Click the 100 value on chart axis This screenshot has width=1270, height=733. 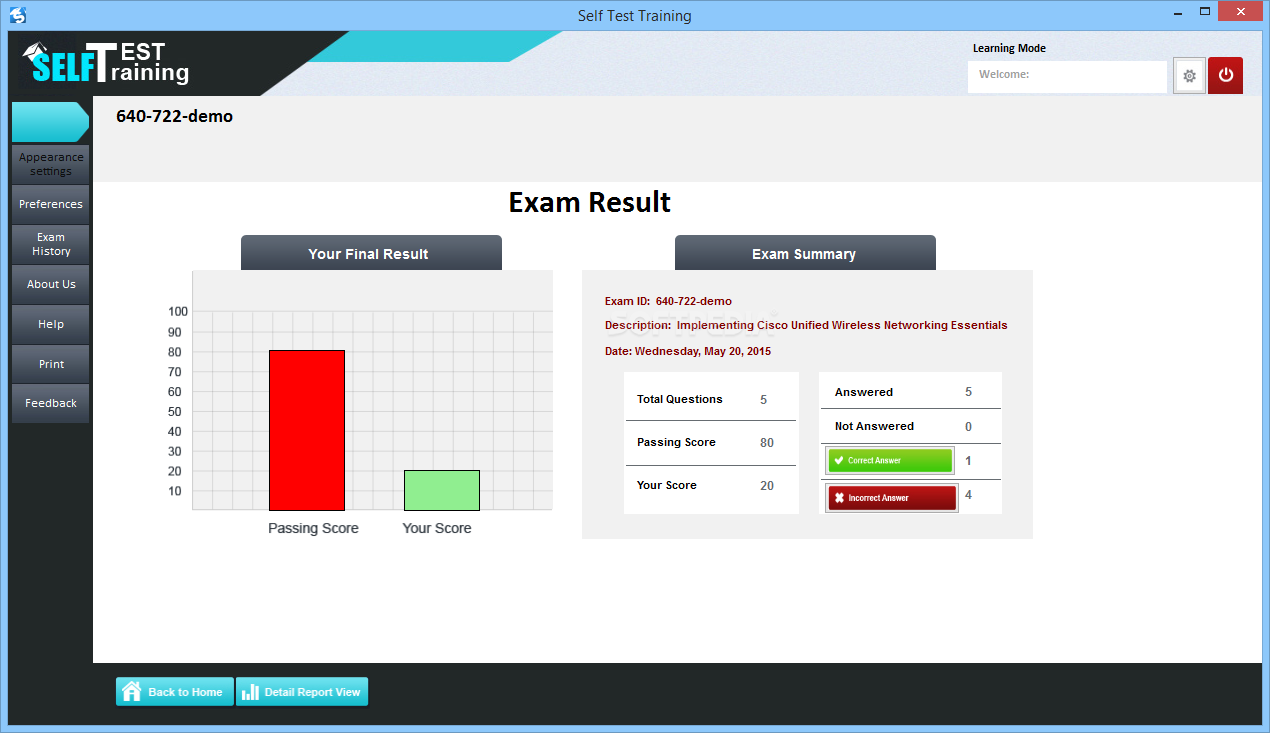tap(178, 312)
